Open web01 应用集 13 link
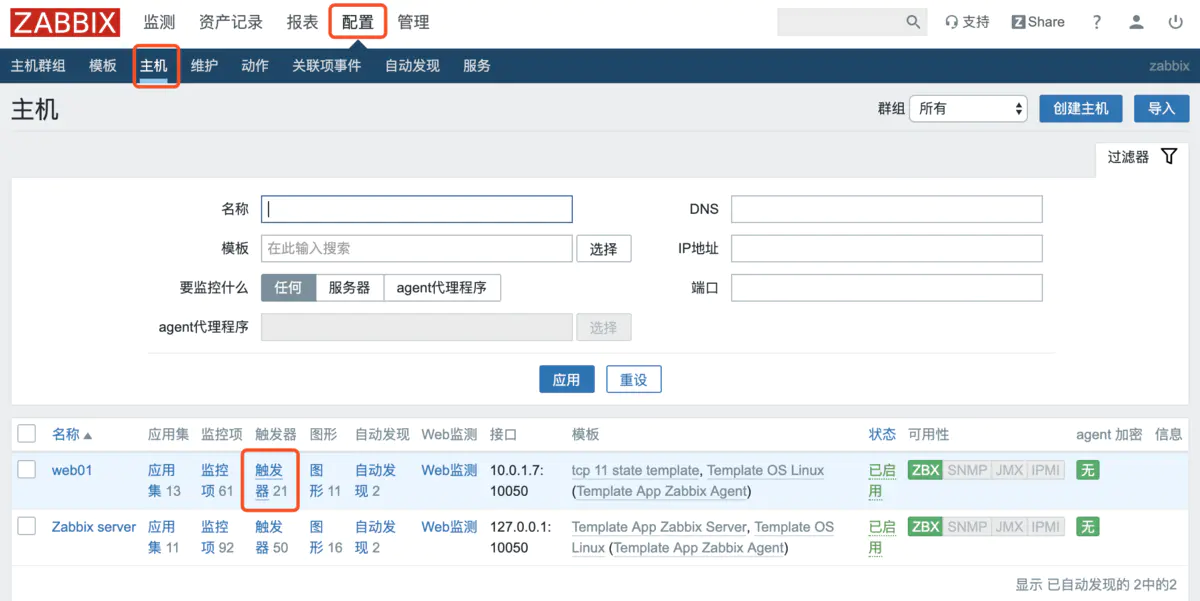The image size is (1200, 601). [x=164, y=480]
